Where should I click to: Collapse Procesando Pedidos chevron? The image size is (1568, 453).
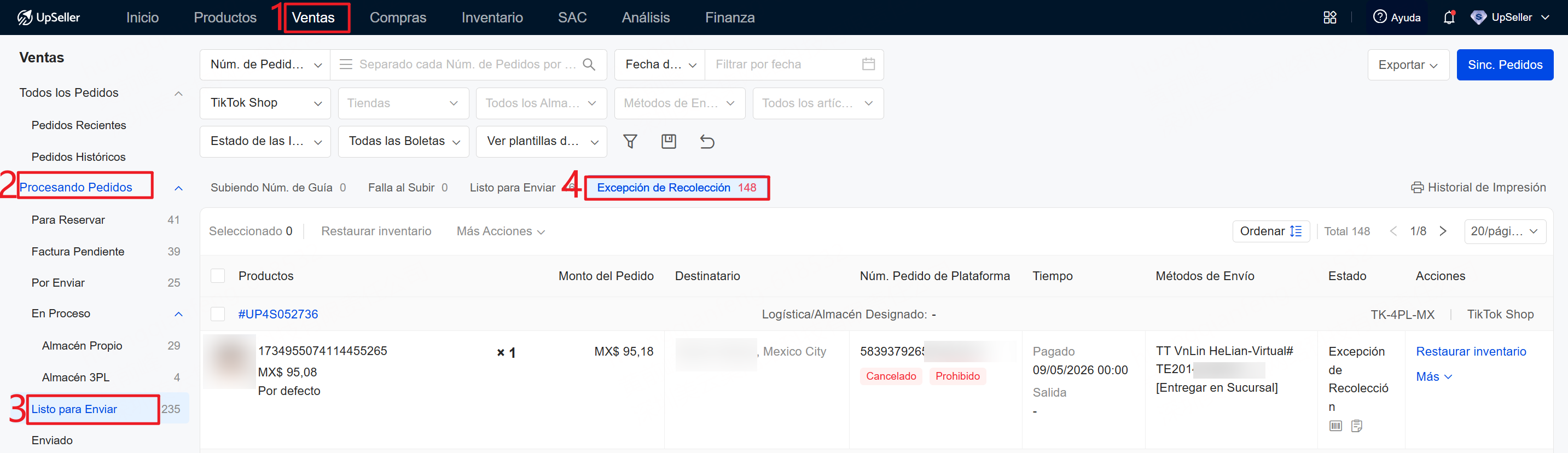(x=178, y=188)
